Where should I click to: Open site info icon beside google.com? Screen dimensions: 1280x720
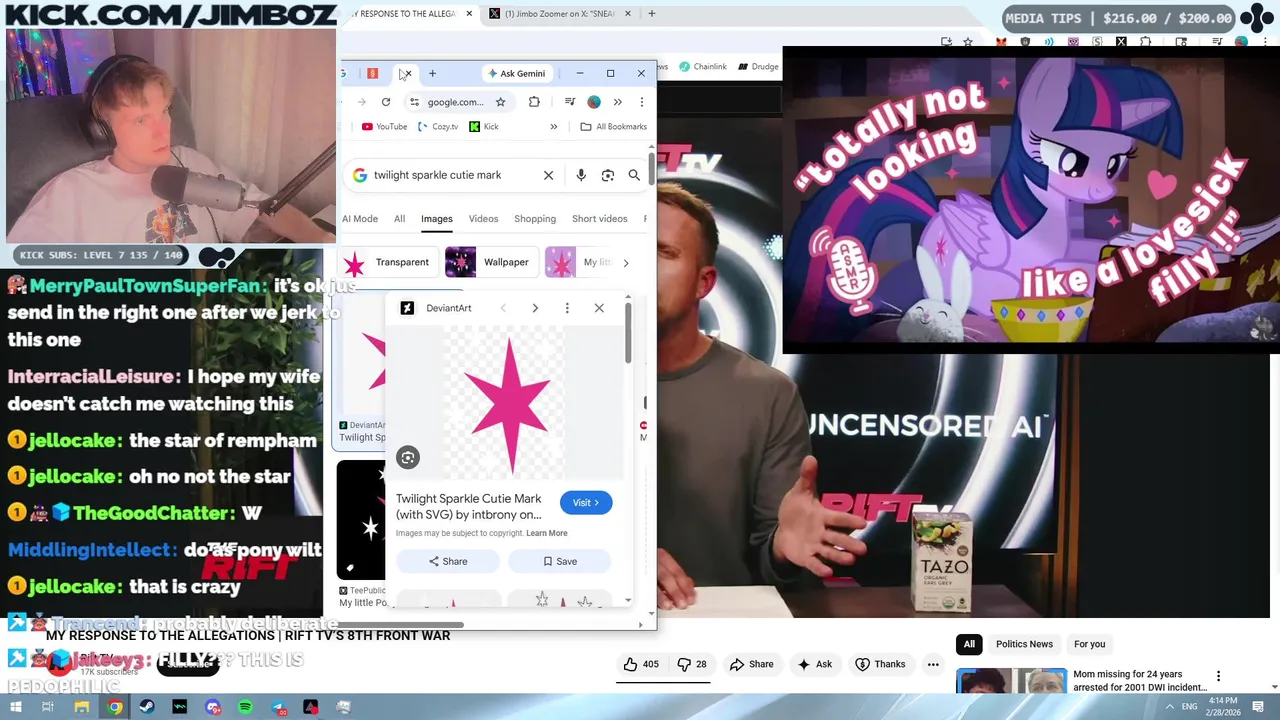(414, 102)
